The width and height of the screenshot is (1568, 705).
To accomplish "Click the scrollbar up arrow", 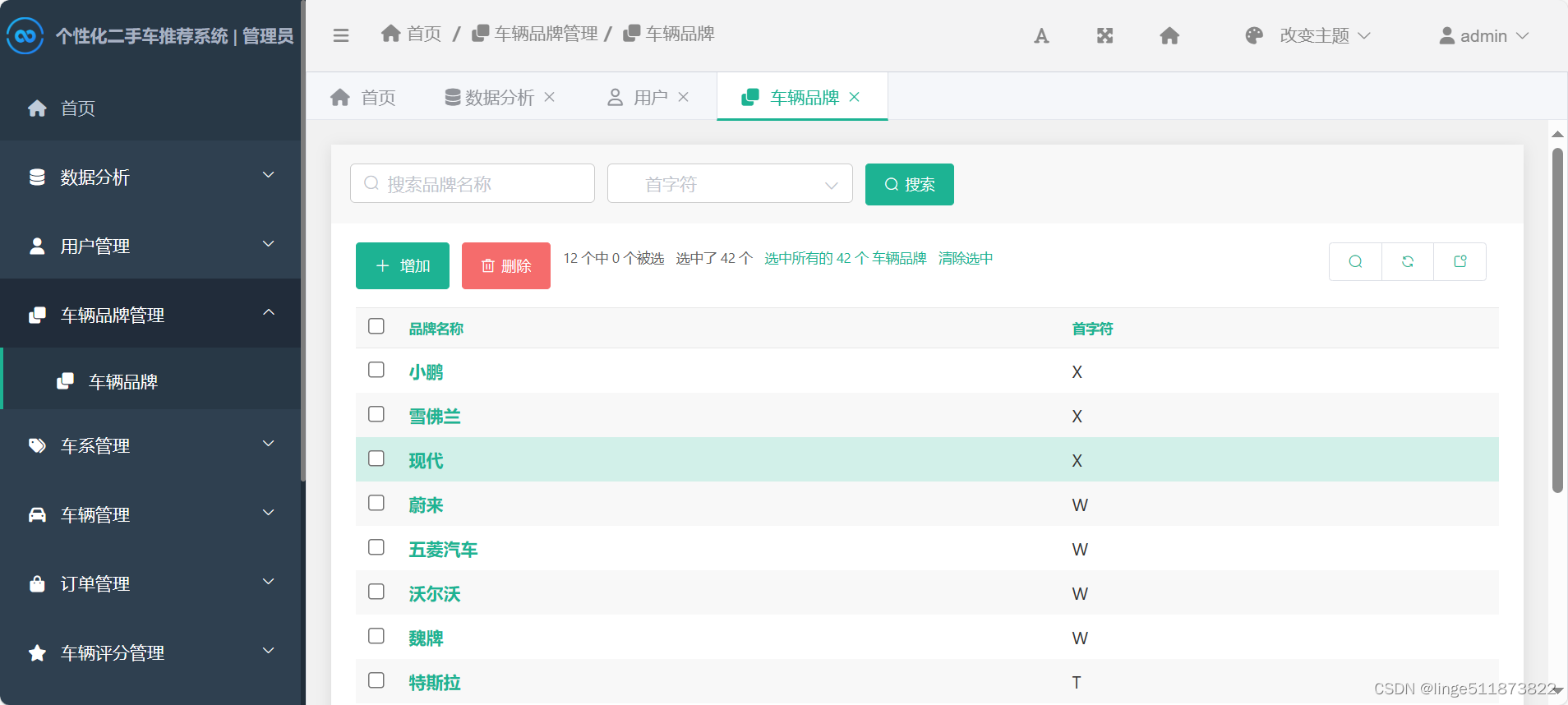I will click(x=1557, y=134).
